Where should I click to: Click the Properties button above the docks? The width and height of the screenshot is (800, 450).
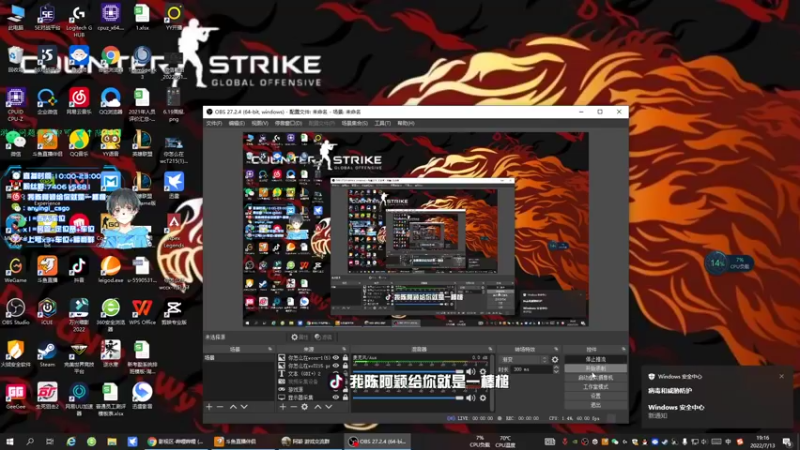pos(299,337)
